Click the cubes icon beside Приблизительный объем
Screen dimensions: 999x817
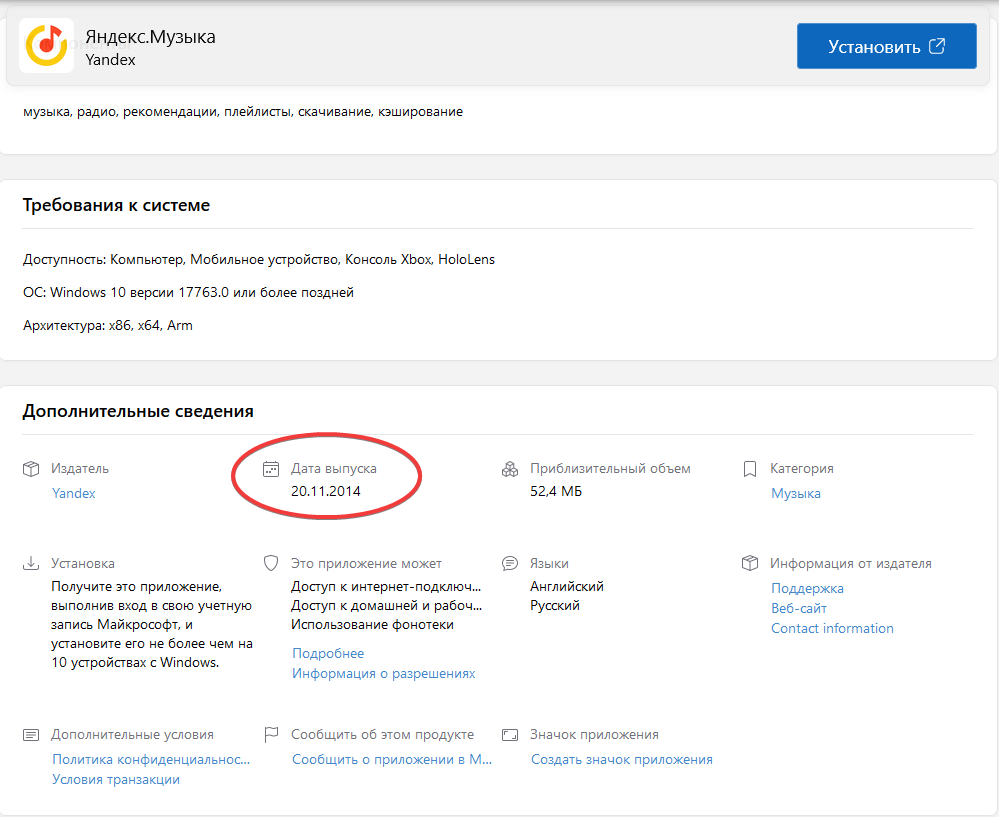[510, 469]
